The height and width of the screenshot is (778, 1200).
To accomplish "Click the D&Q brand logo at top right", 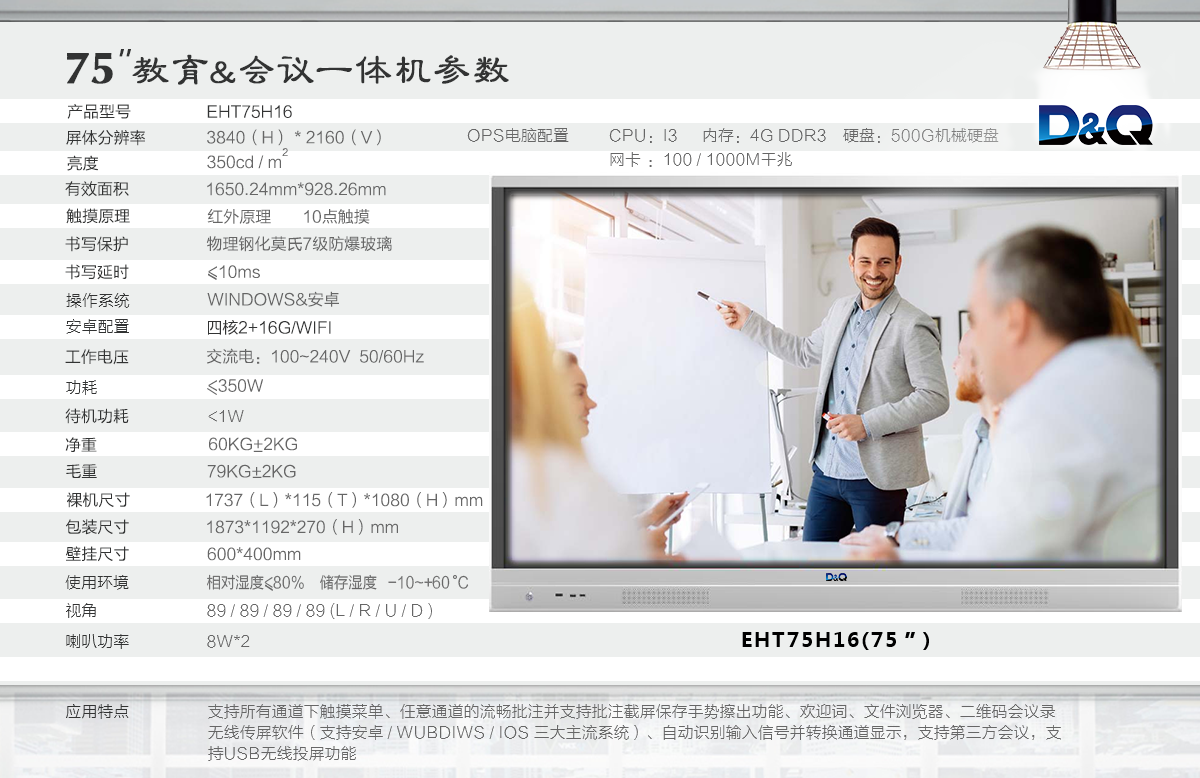I will [1095, 125].
